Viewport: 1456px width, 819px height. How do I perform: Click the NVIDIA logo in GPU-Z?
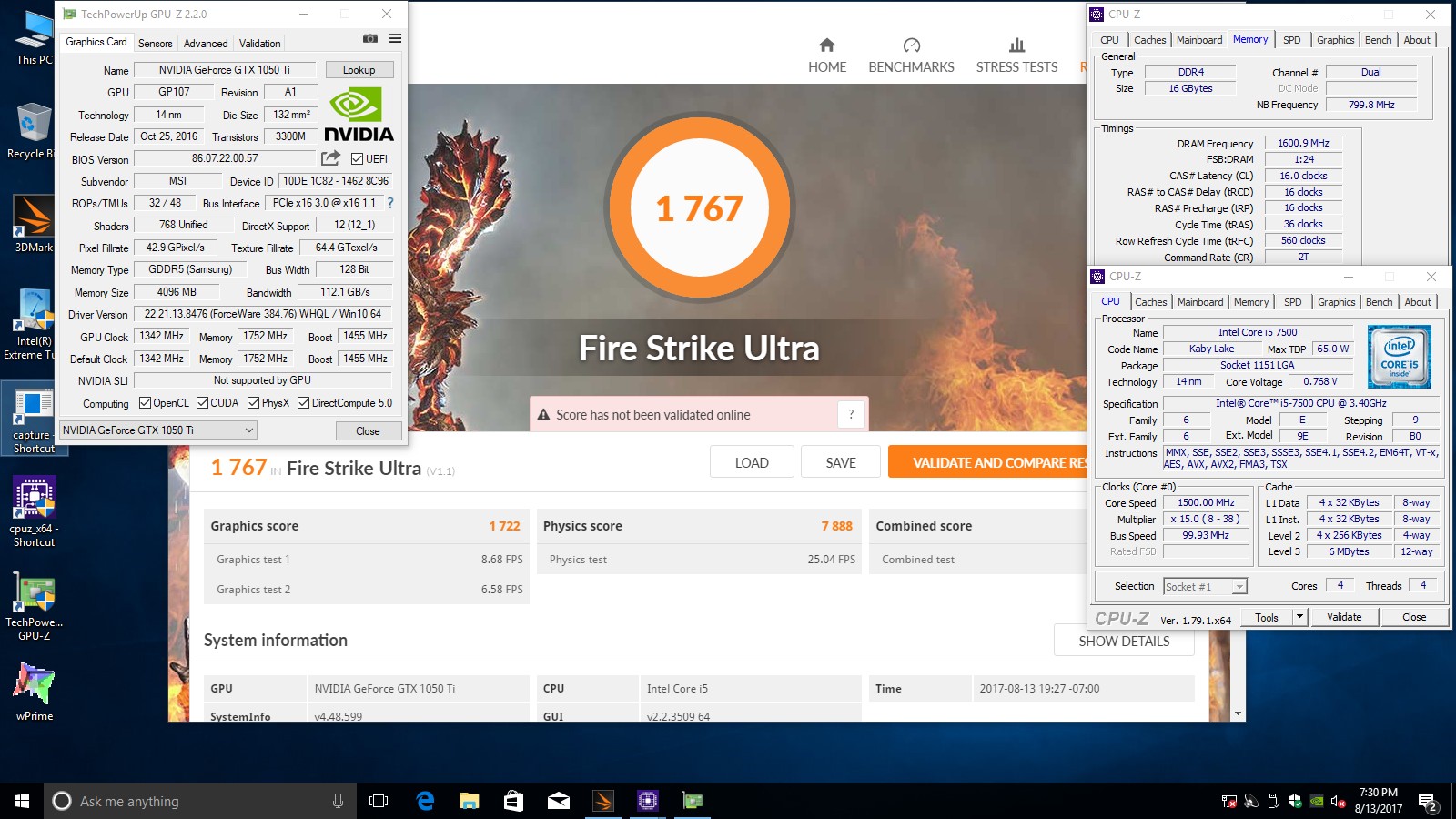pyautogui.click(x=359, y=115)
